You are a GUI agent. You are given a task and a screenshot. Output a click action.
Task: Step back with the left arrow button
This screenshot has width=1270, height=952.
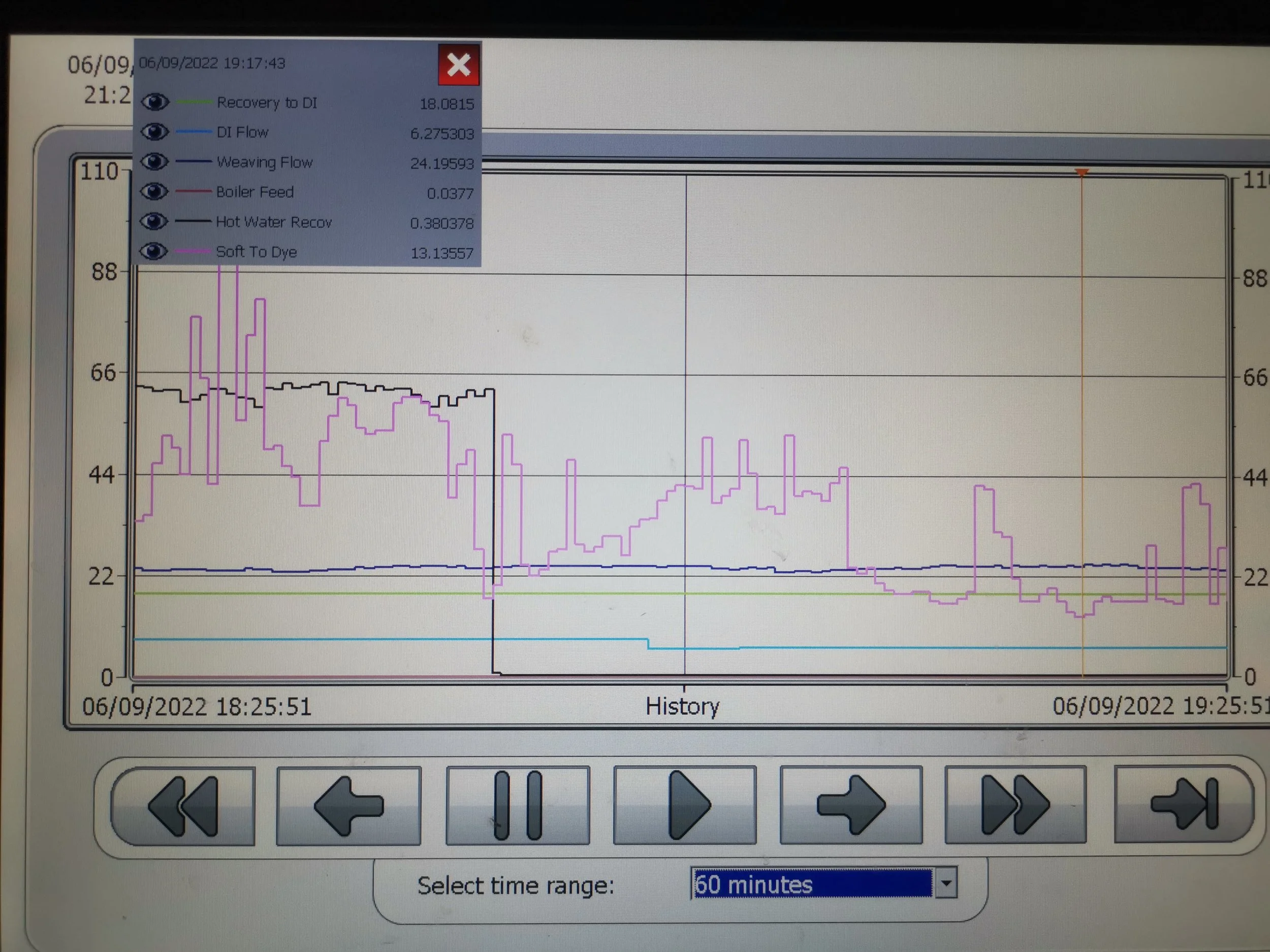(348, 806)
